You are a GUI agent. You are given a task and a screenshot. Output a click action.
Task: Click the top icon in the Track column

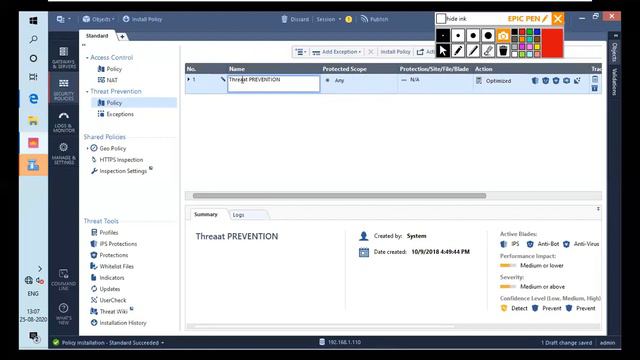pos(595,79)
